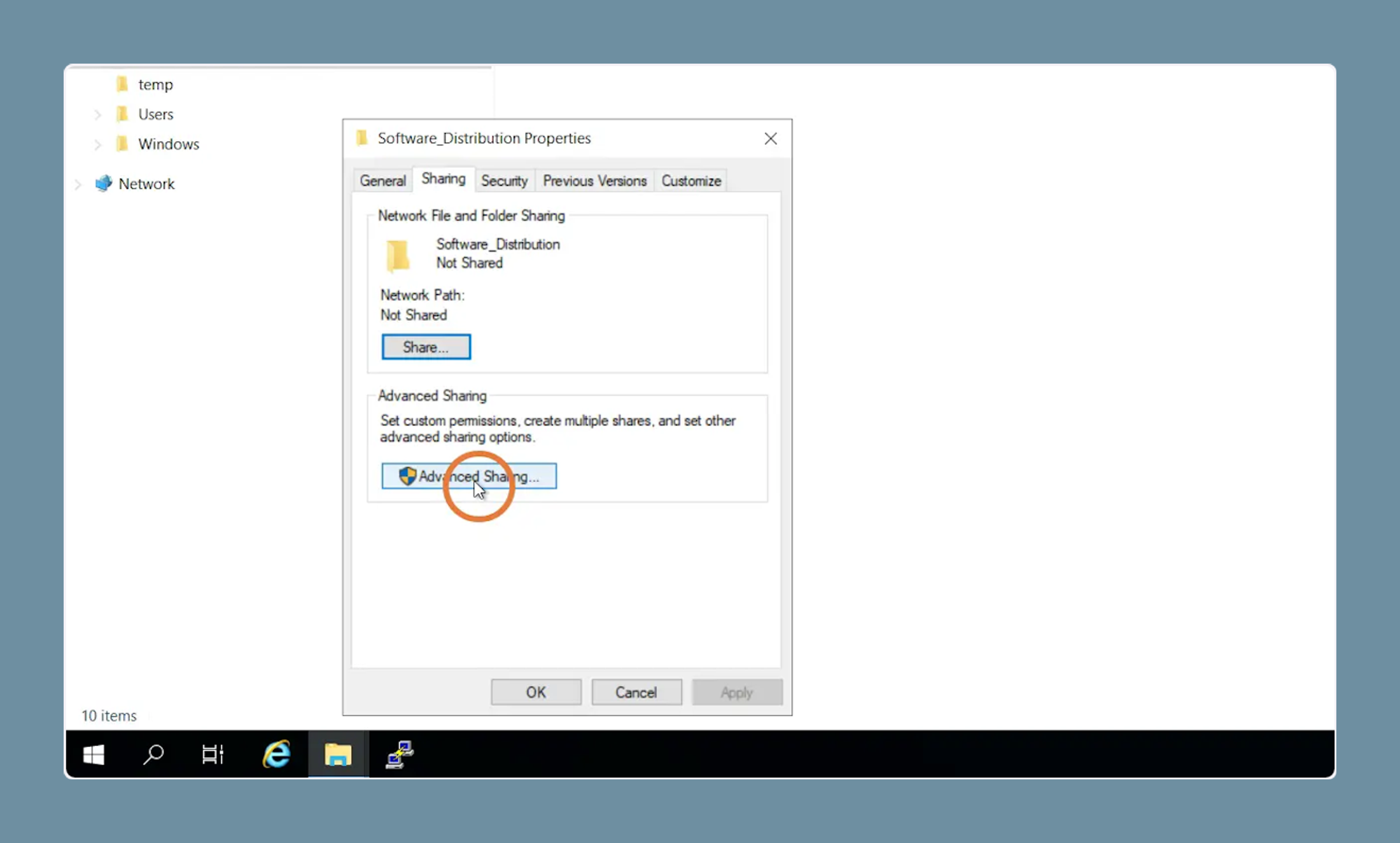Switch to the General tab
Image resolution: width=1400 pixels, height=843 pixels.
383,181
